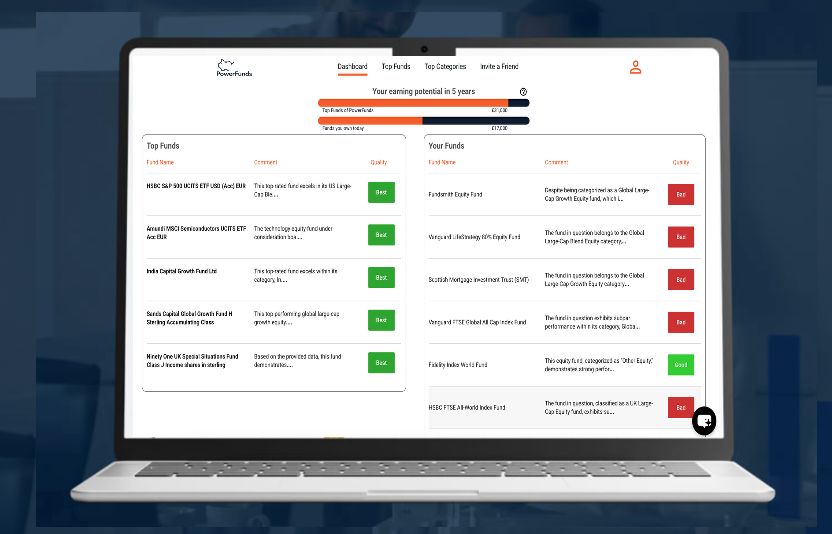
Task: Click the Top Funds panel title
Action: point(163,146)
